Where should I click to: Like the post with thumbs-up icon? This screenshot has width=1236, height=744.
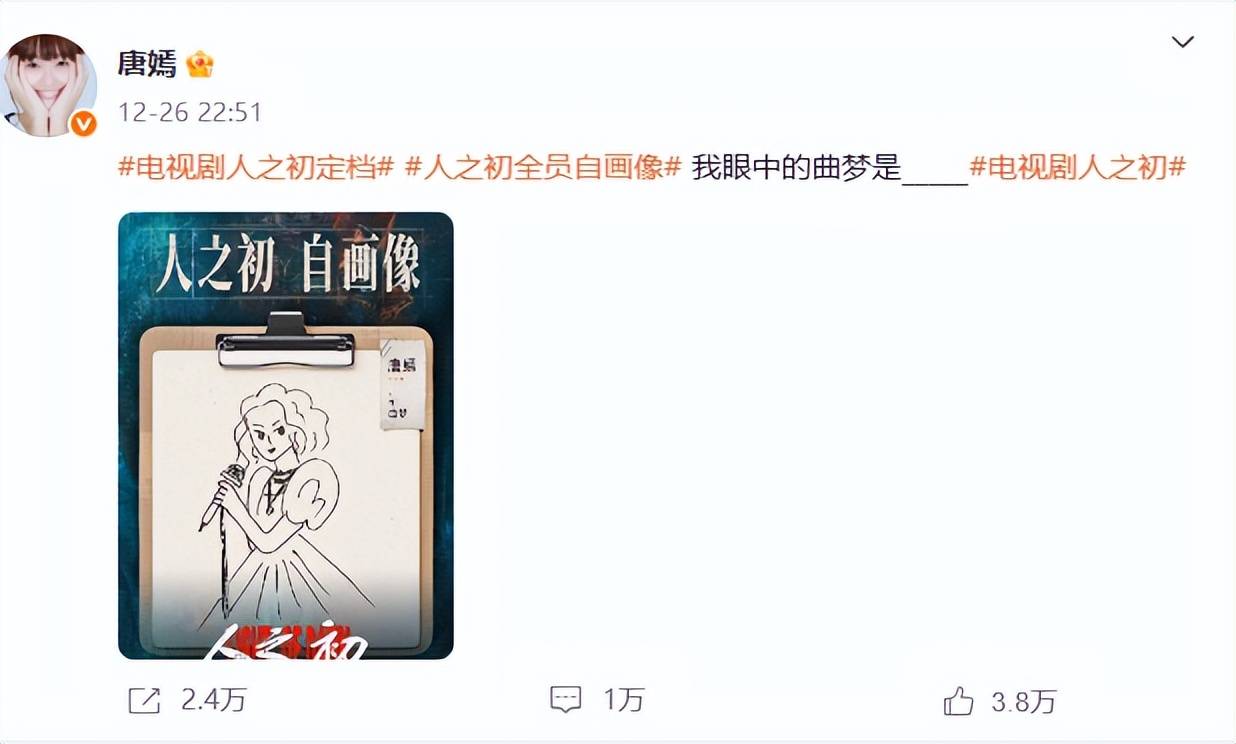click(x=958, y=701)
